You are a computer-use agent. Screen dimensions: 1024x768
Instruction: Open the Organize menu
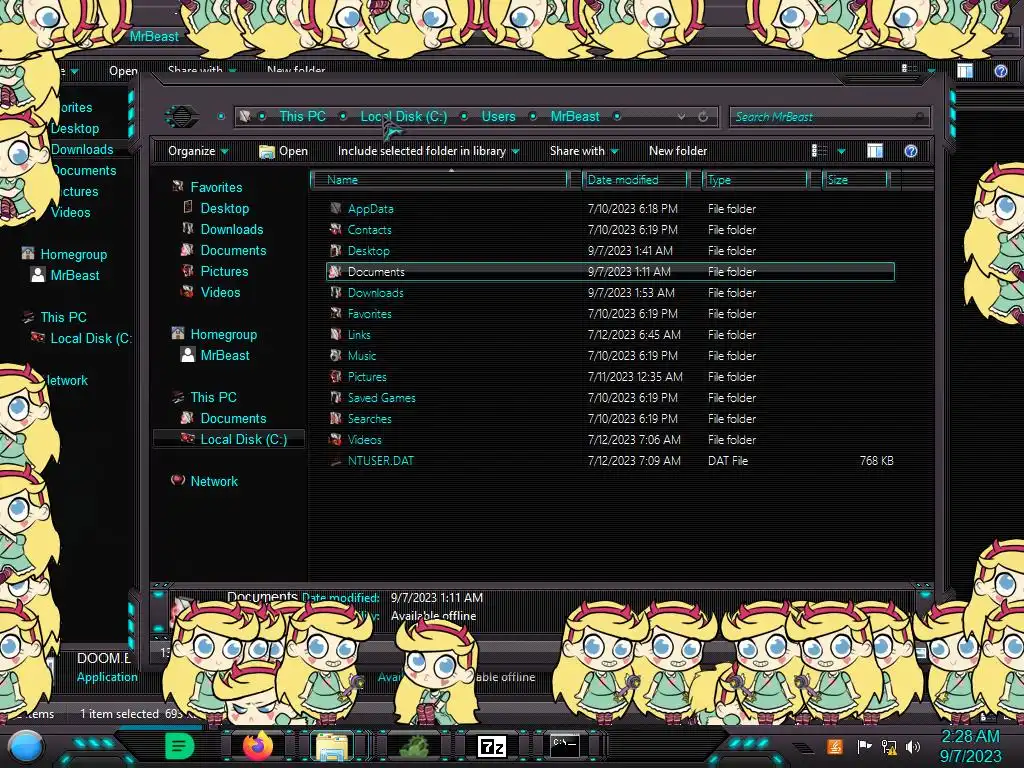(x=198, y=151)
